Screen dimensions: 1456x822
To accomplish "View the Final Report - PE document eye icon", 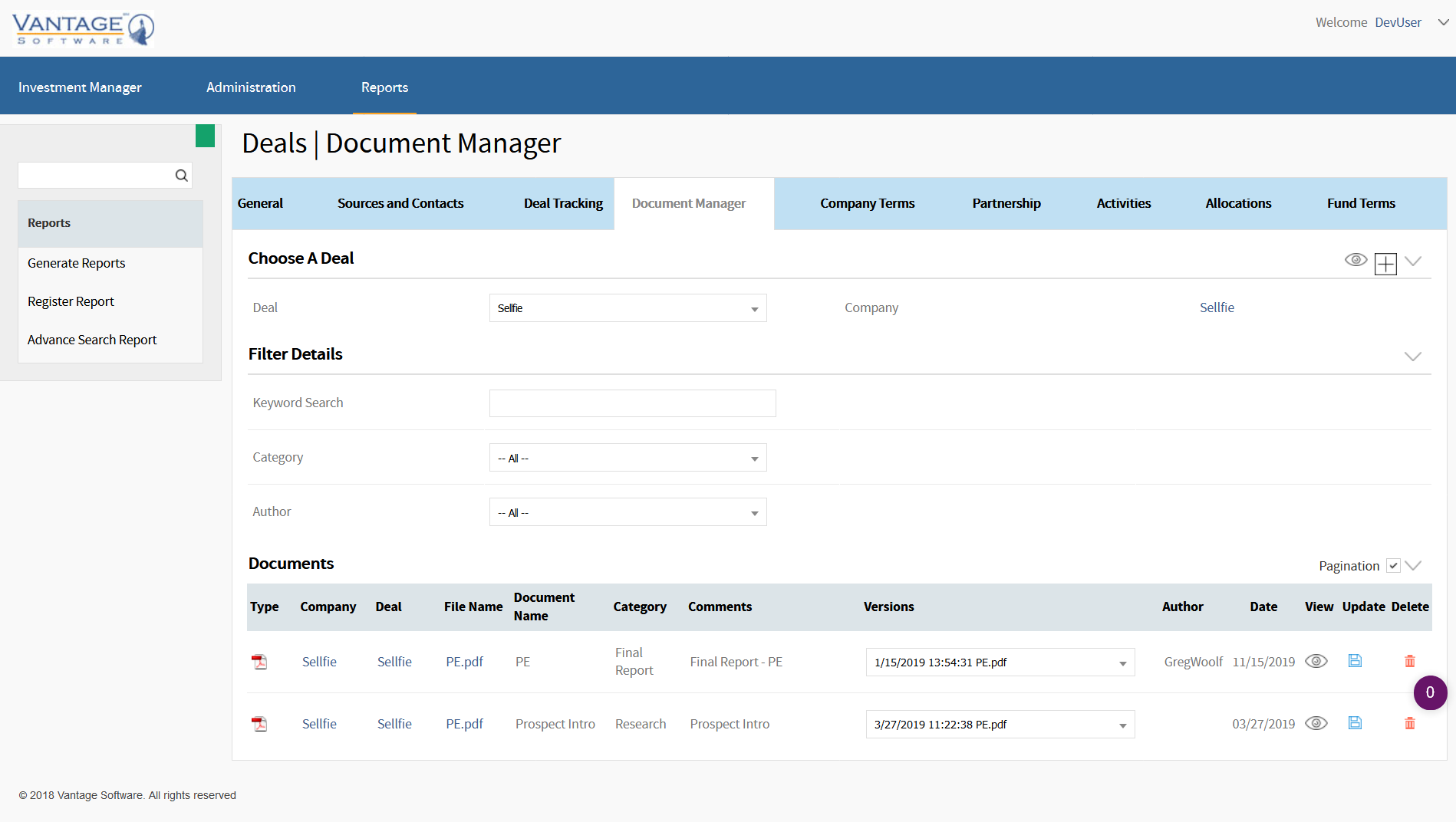I will click(x=1316, y=661).
